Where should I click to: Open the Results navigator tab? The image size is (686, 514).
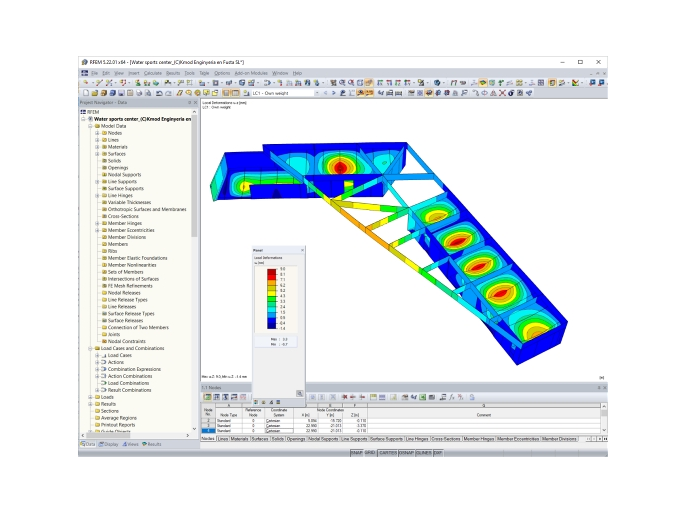pyautogui.click(x=152, y=444)
